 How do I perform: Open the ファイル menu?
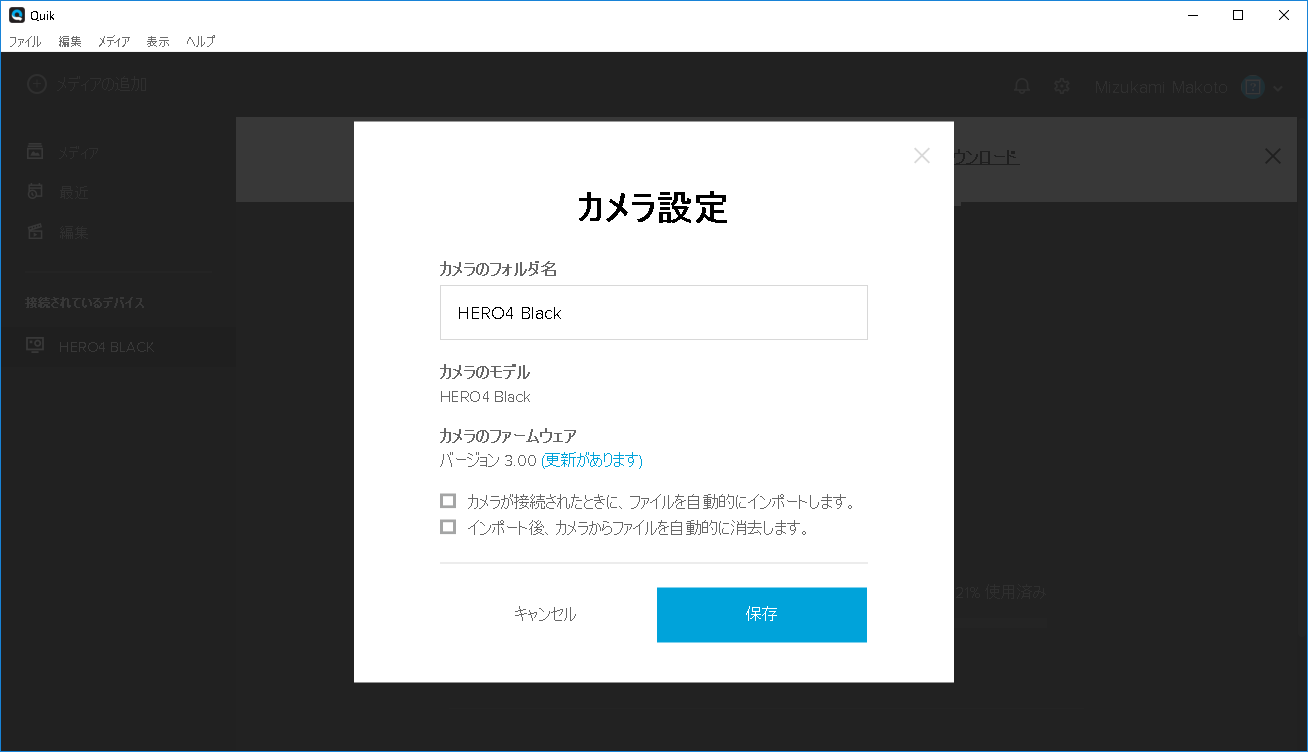25,41
